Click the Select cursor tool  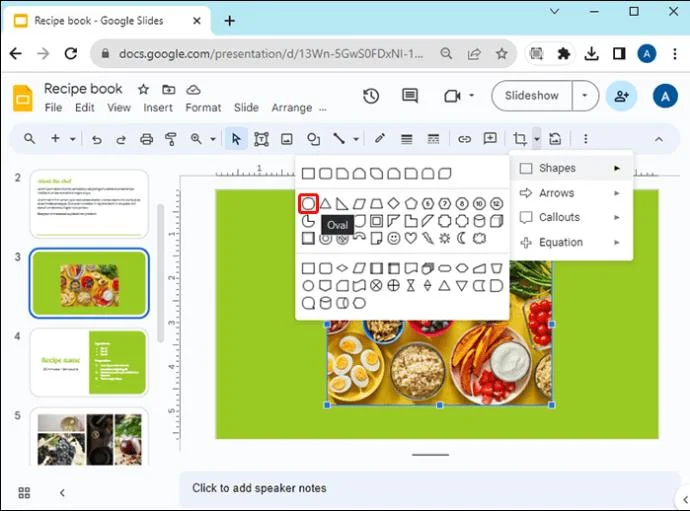click(x=236, y=139)
